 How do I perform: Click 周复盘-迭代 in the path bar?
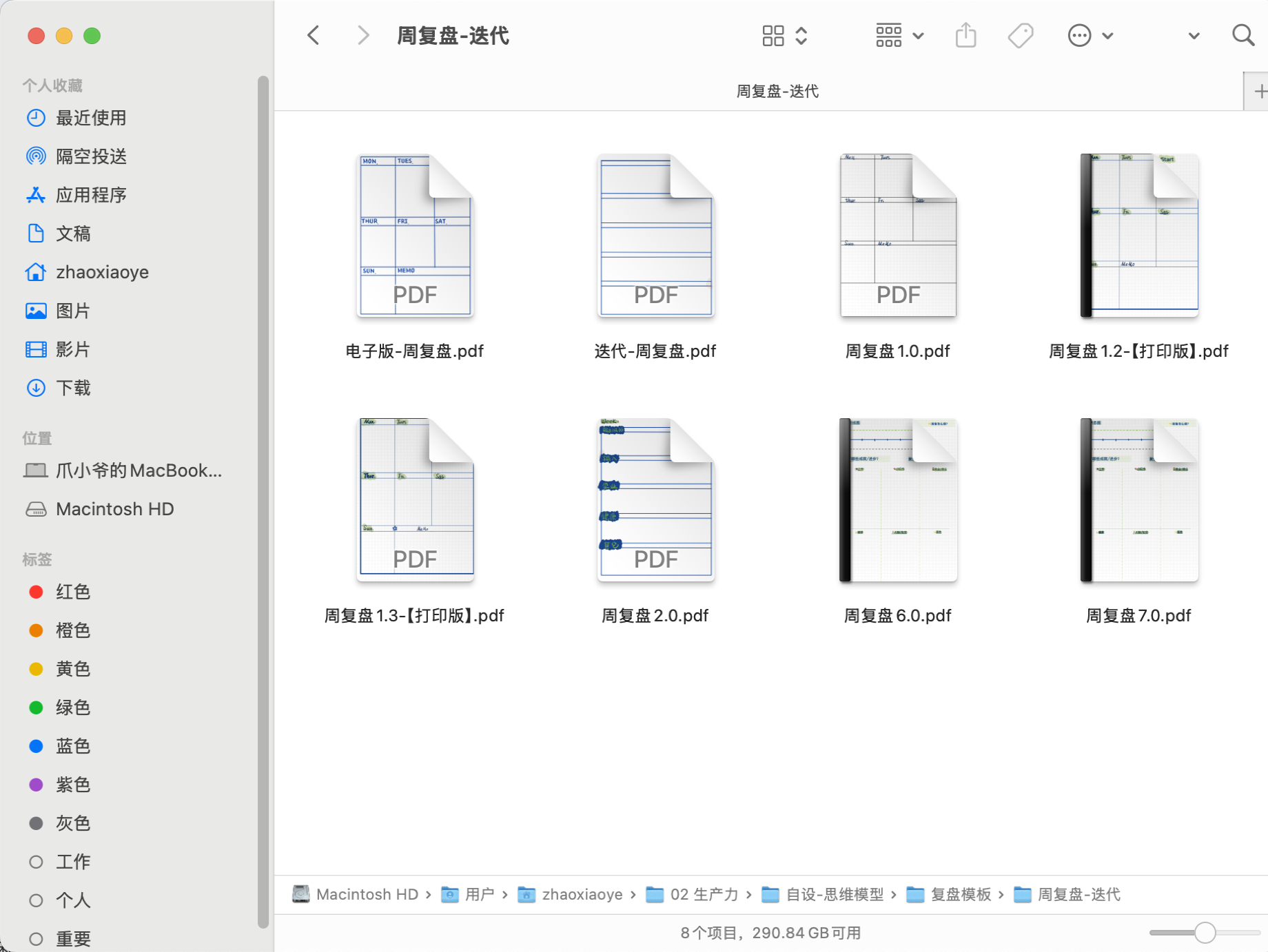1067,894
